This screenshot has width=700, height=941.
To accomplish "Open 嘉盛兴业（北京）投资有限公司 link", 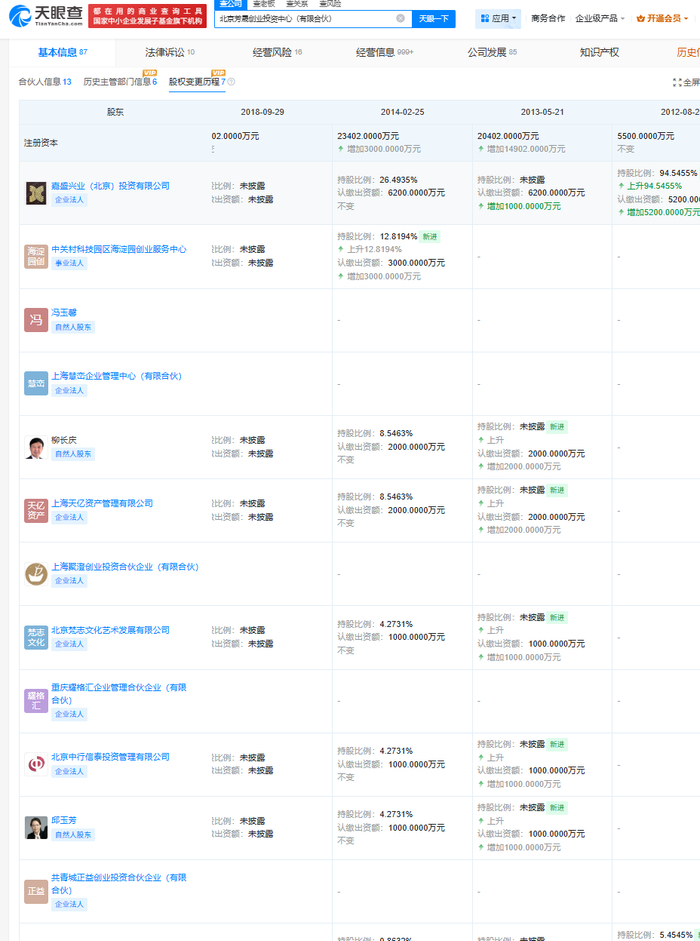I will click(x=110, y=186).
